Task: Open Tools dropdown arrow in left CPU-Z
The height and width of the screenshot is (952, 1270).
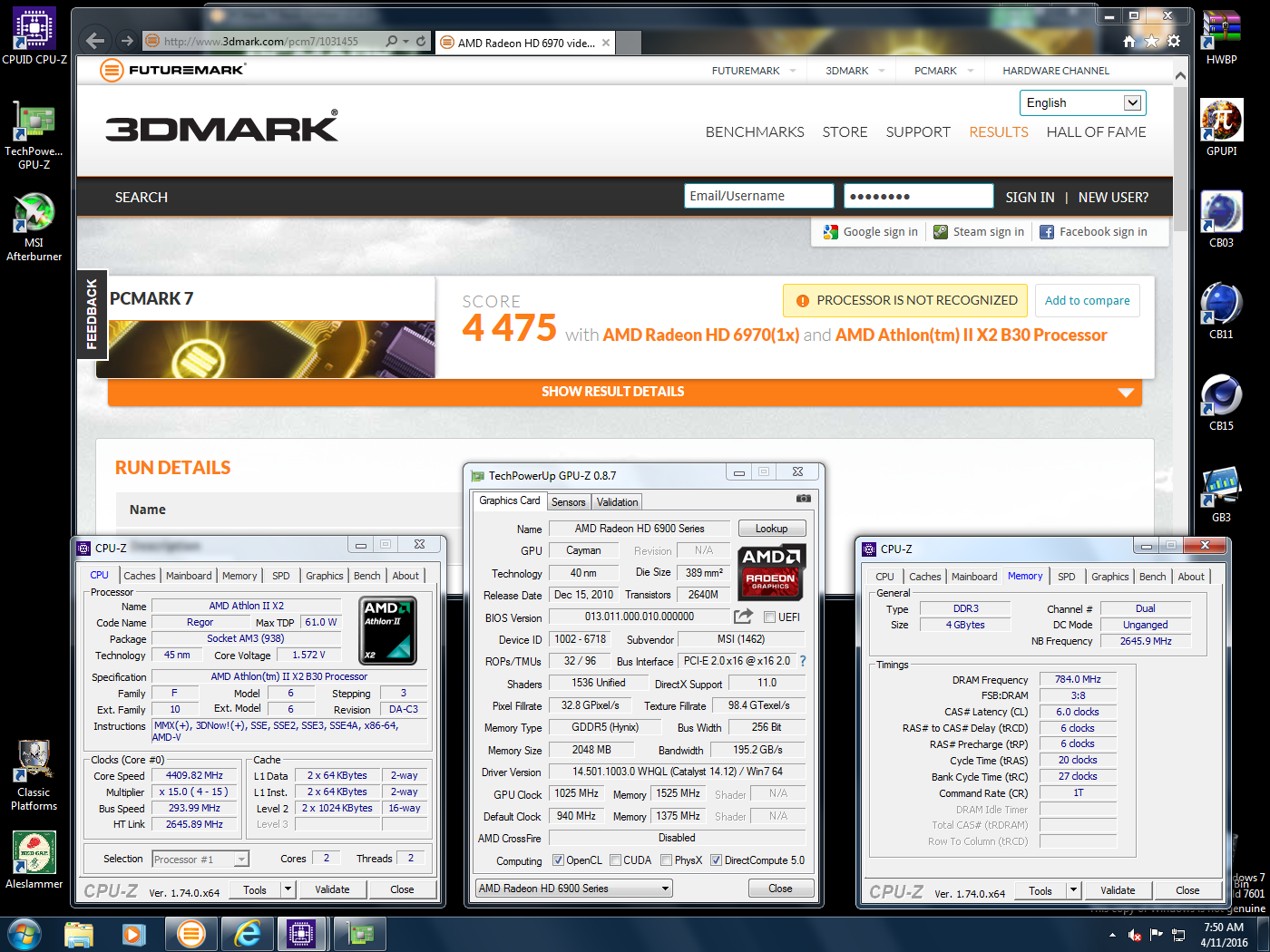Action: pyautogui.click(x=288, y=889)
